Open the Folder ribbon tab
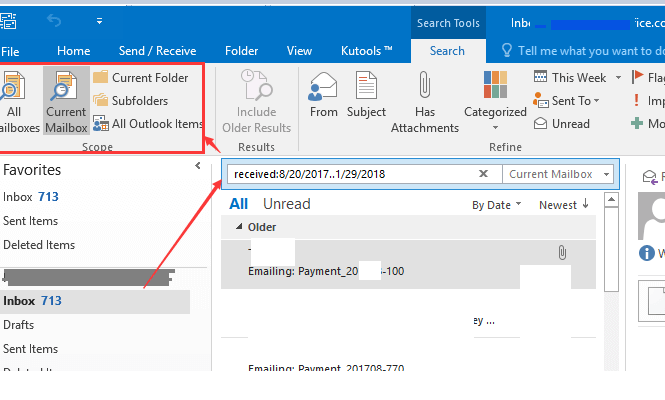 [241, 51]
